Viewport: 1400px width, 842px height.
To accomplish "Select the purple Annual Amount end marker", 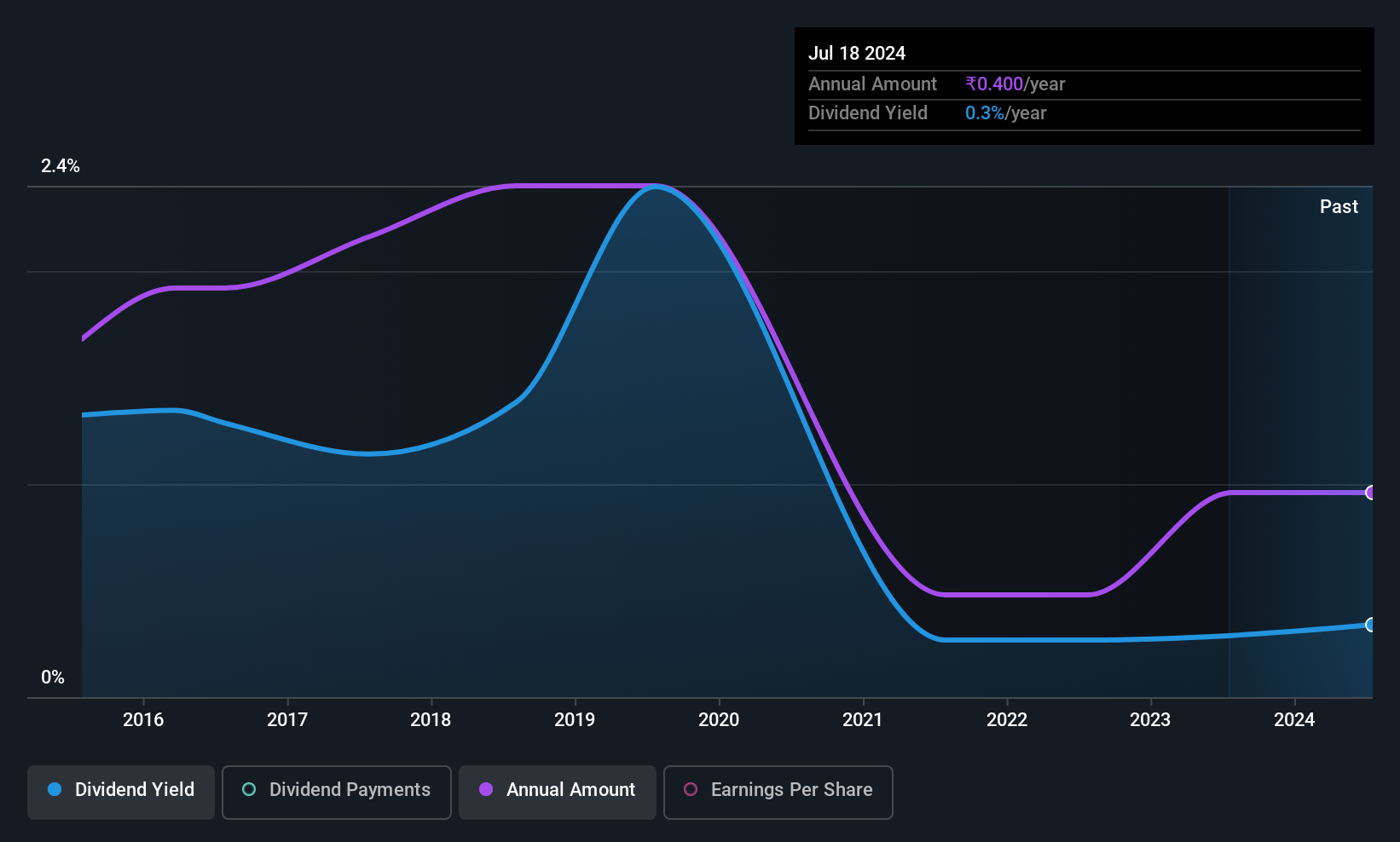I will tap(1371, 493).
